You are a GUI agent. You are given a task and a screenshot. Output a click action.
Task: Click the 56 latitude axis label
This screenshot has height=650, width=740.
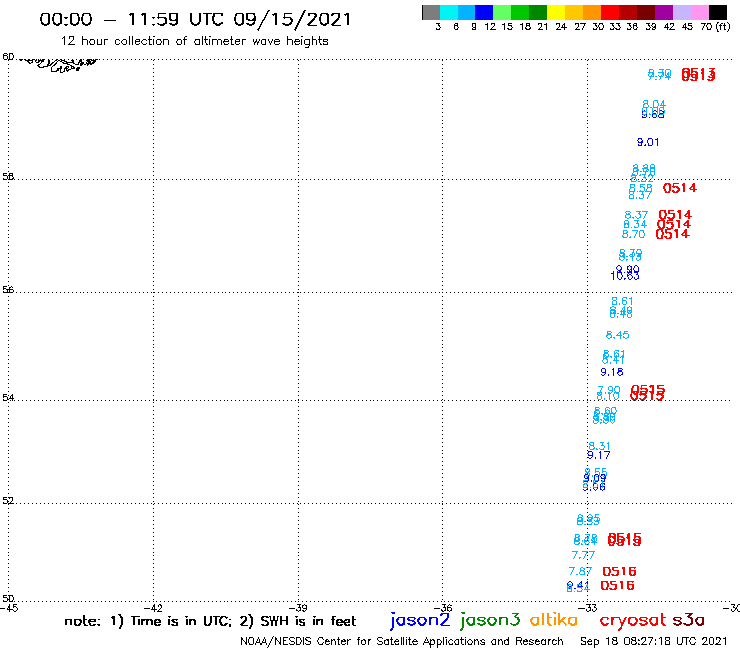click(x=8, y=290)
